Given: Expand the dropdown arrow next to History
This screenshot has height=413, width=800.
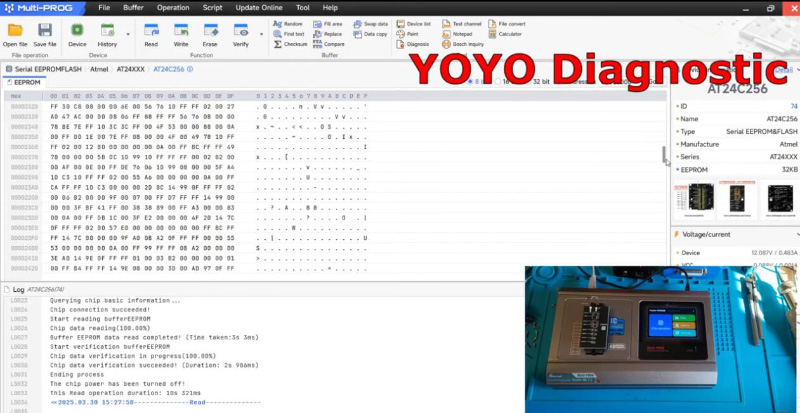Looking at the screenshot, I should [128, 34].
